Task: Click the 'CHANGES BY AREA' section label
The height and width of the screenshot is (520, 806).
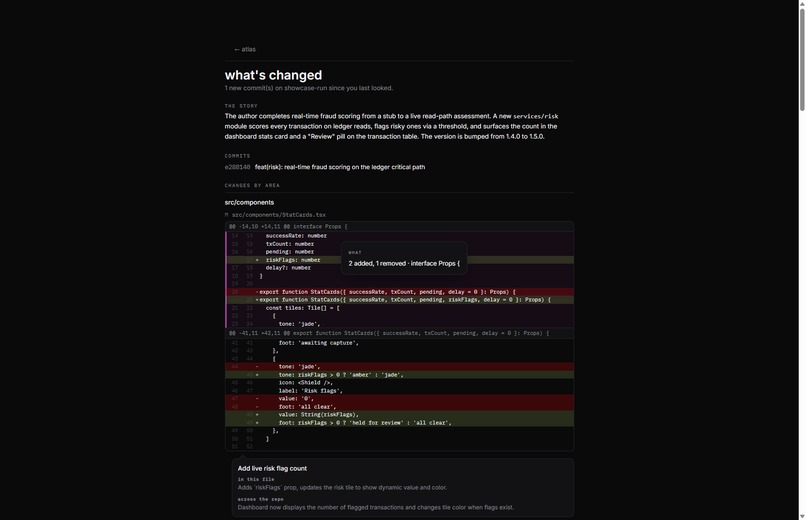Action: pos(252,185)
